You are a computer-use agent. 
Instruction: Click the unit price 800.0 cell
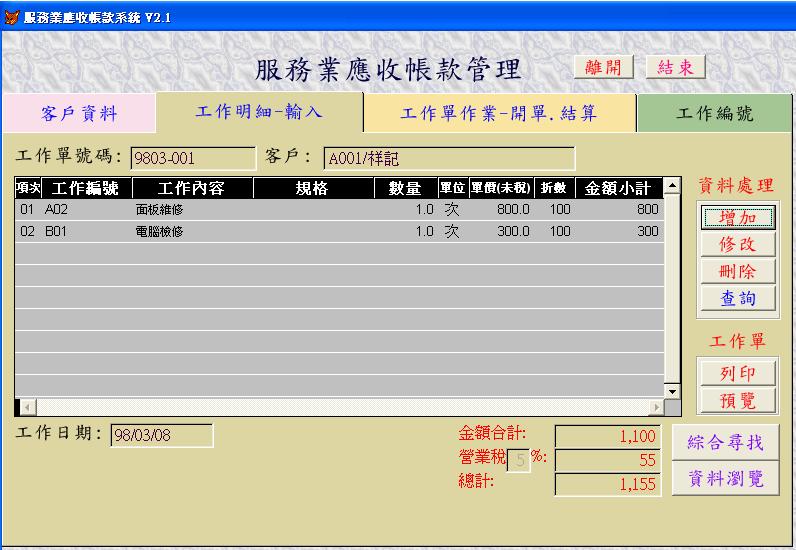point(501,209)
